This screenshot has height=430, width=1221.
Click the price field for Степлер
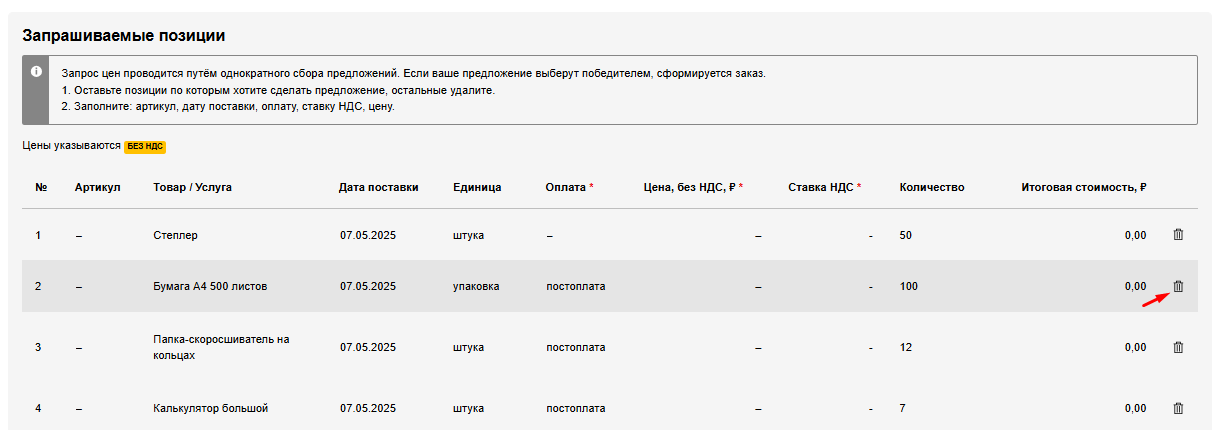click(758, 235)
